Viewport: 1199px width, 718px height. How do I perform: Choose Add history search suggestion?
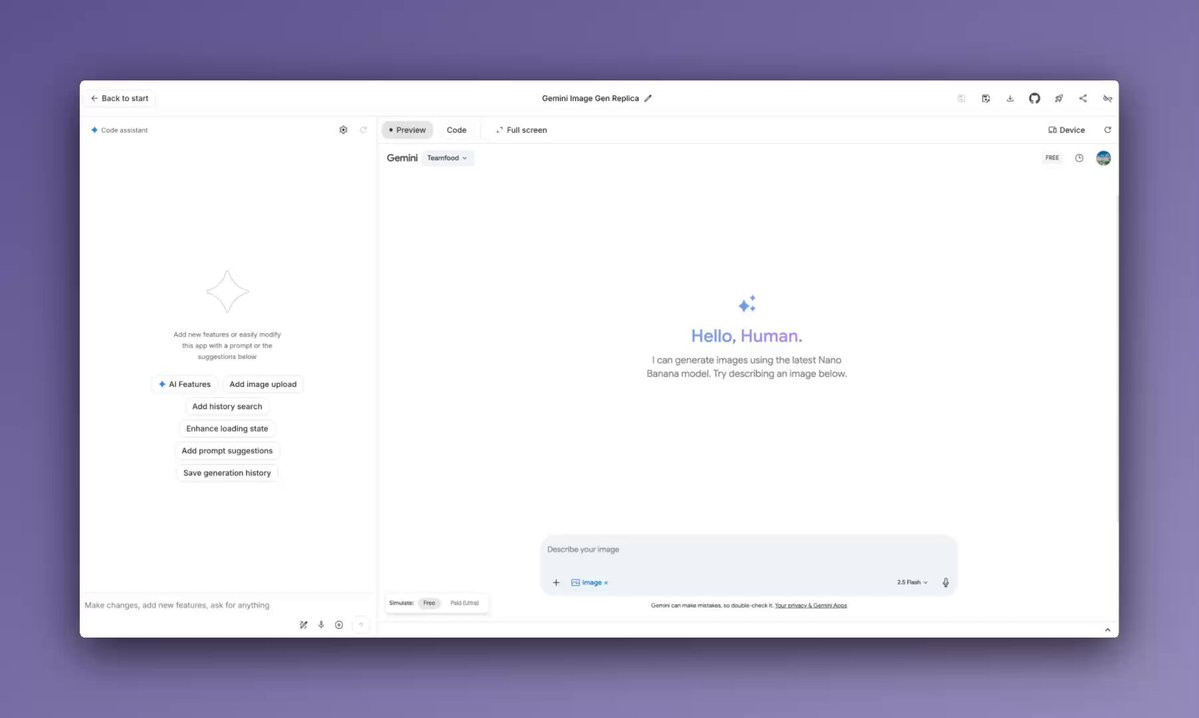coord(227,407)
